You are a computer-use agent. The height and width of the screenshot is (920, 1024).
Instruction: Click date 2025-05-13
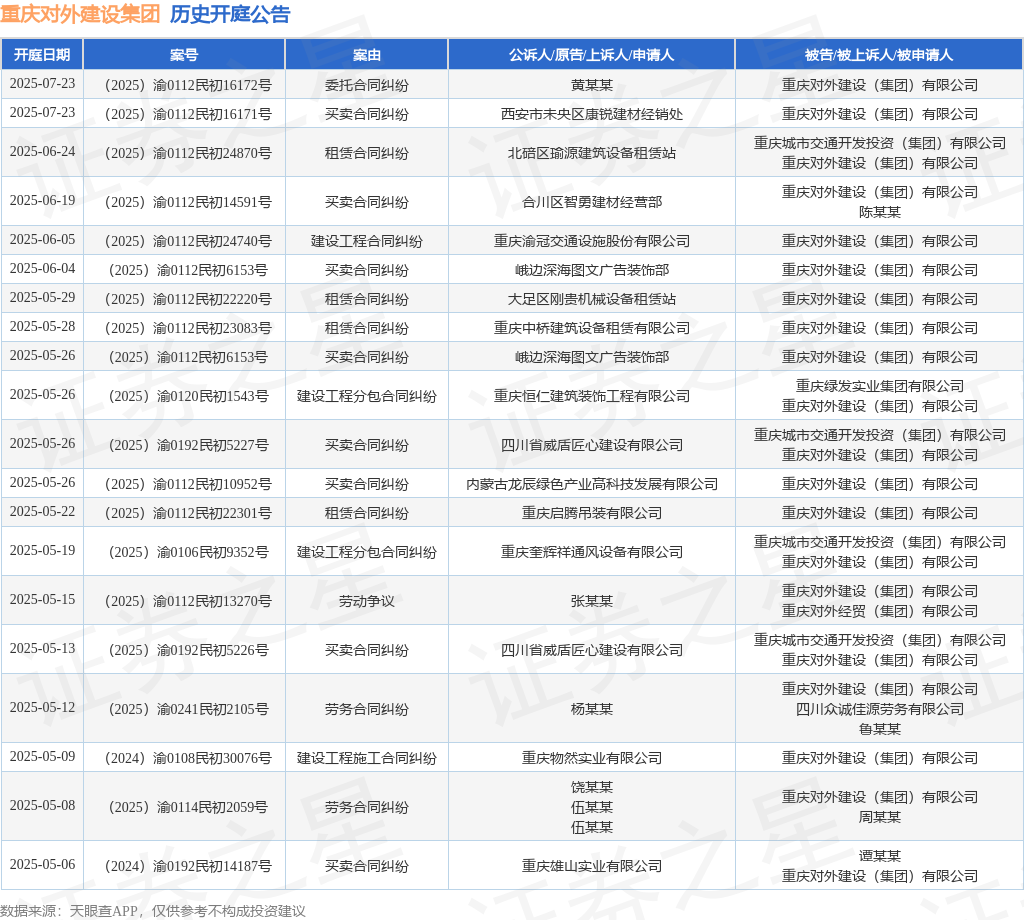click(x=42, y=648)
